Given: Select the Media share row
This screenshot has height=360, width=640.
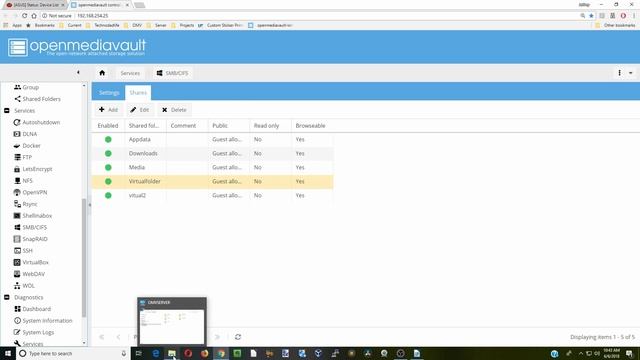Looking at the screenshot, I should coord(213,167).
